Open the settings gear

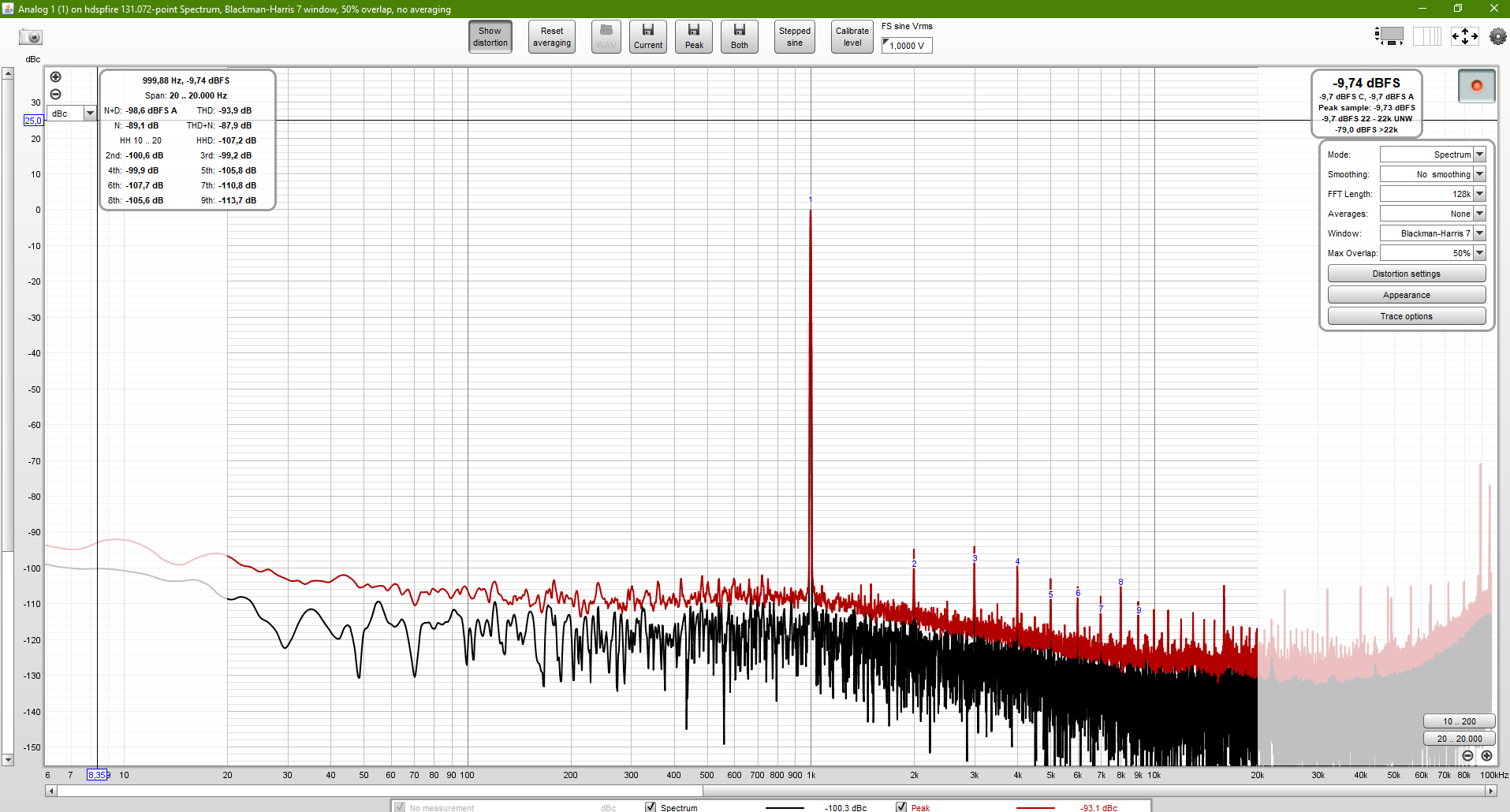[1497, 36]
